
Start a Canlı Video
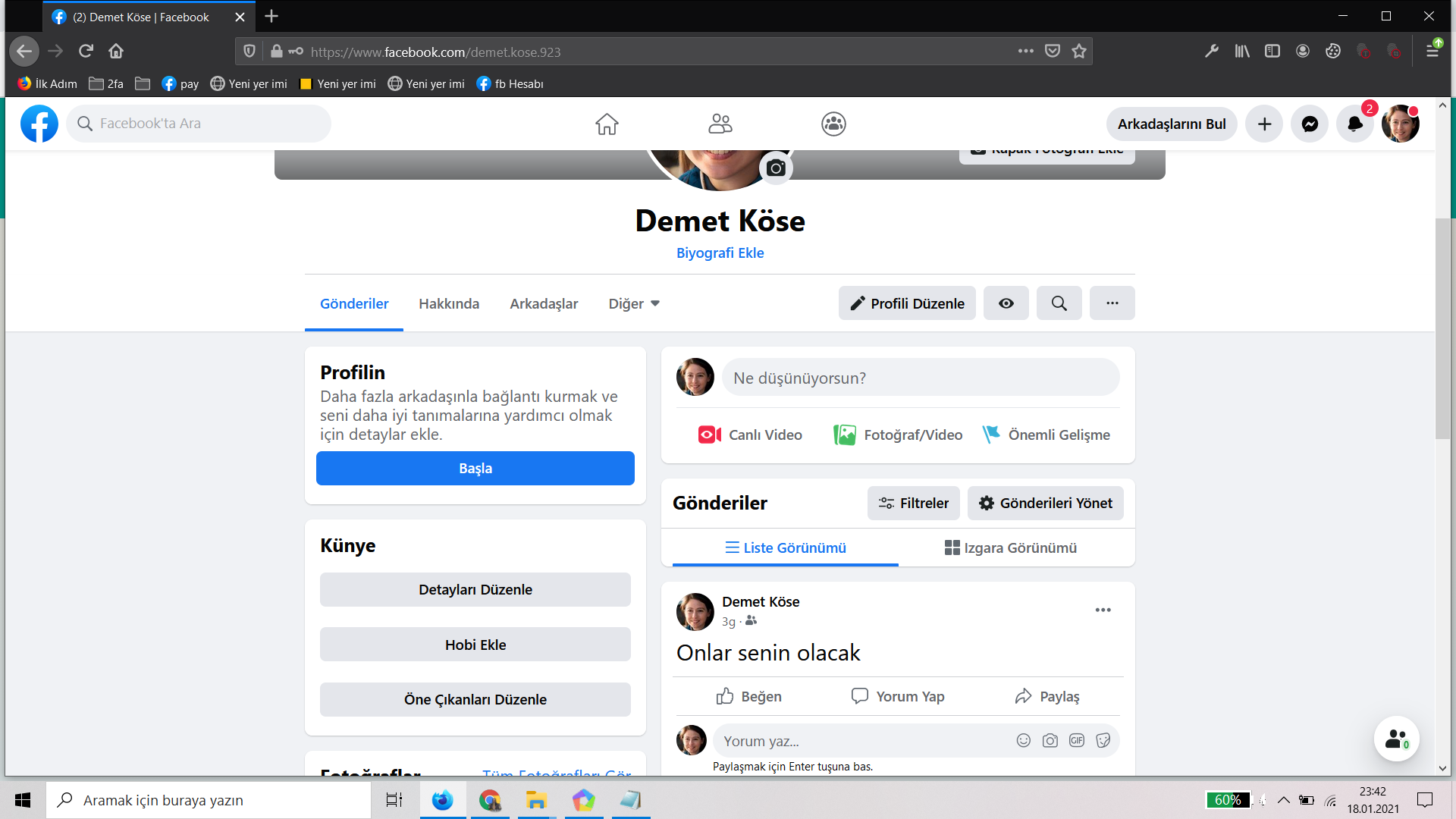[750, 435]
